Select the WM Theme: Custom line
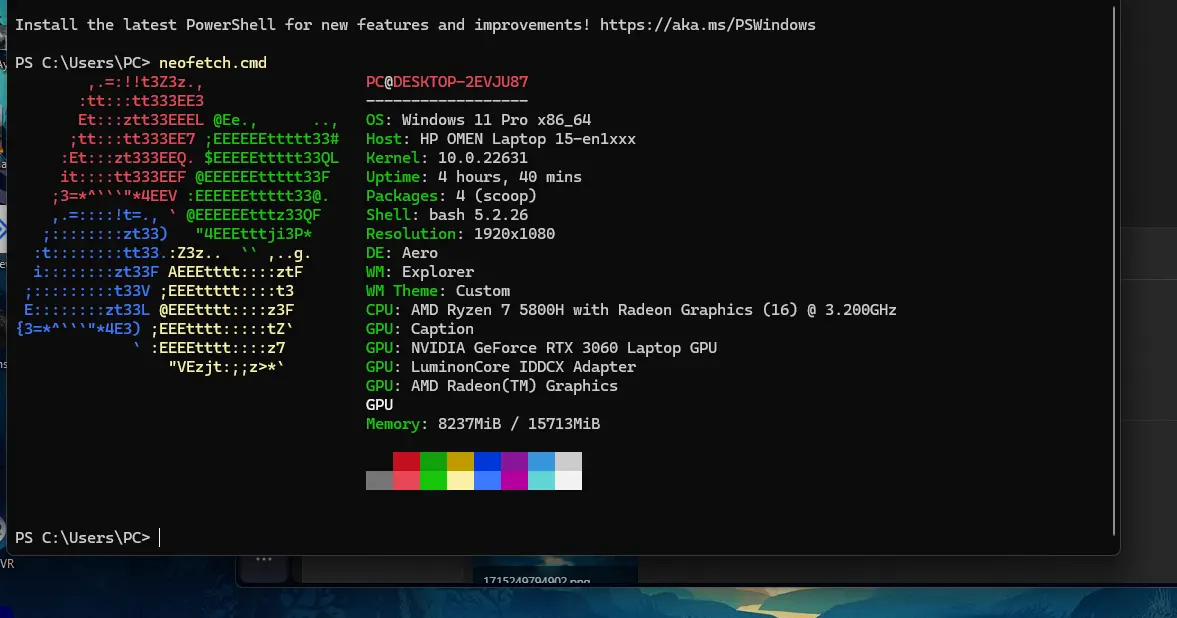Screen dimensions: 1177x618 click(438, 291)
